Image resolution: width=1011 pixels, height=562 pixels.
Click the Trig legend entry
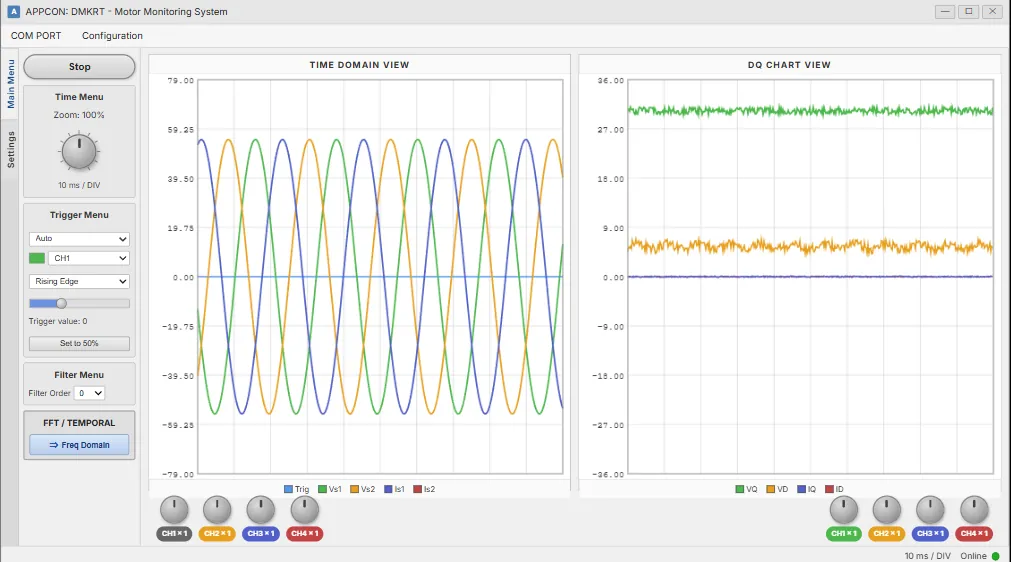[297, 489]
